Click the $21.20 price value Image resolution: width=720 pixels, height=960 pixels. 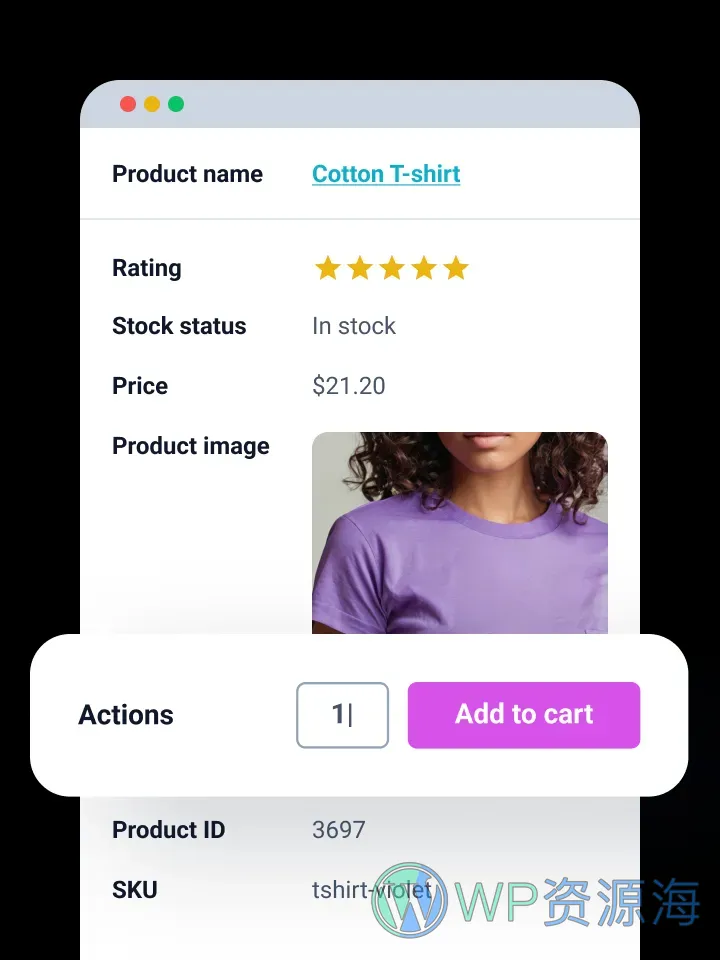pos(349,386)
